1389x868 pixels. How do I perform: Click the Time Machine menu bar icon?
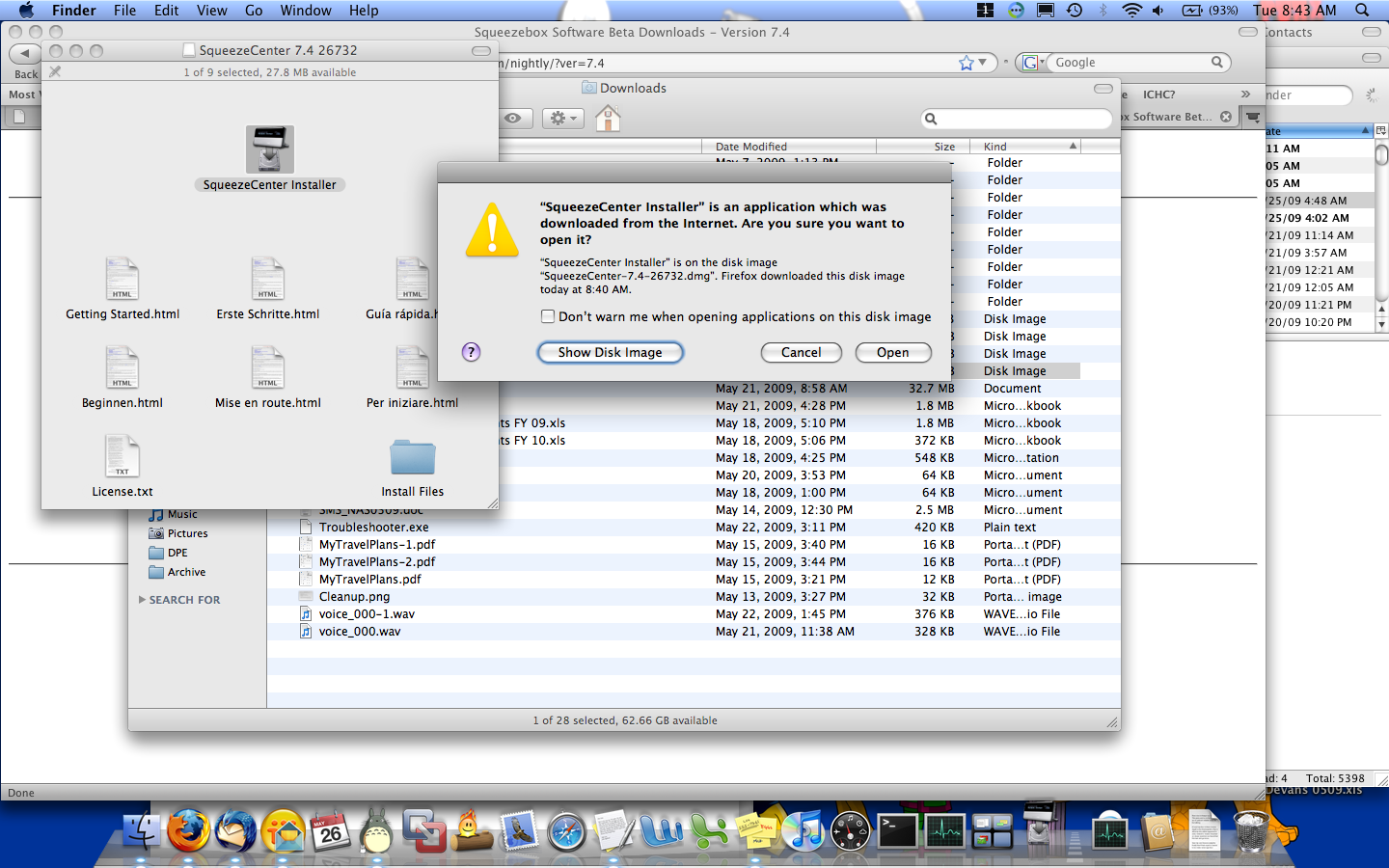click(x=1075, y=11)
